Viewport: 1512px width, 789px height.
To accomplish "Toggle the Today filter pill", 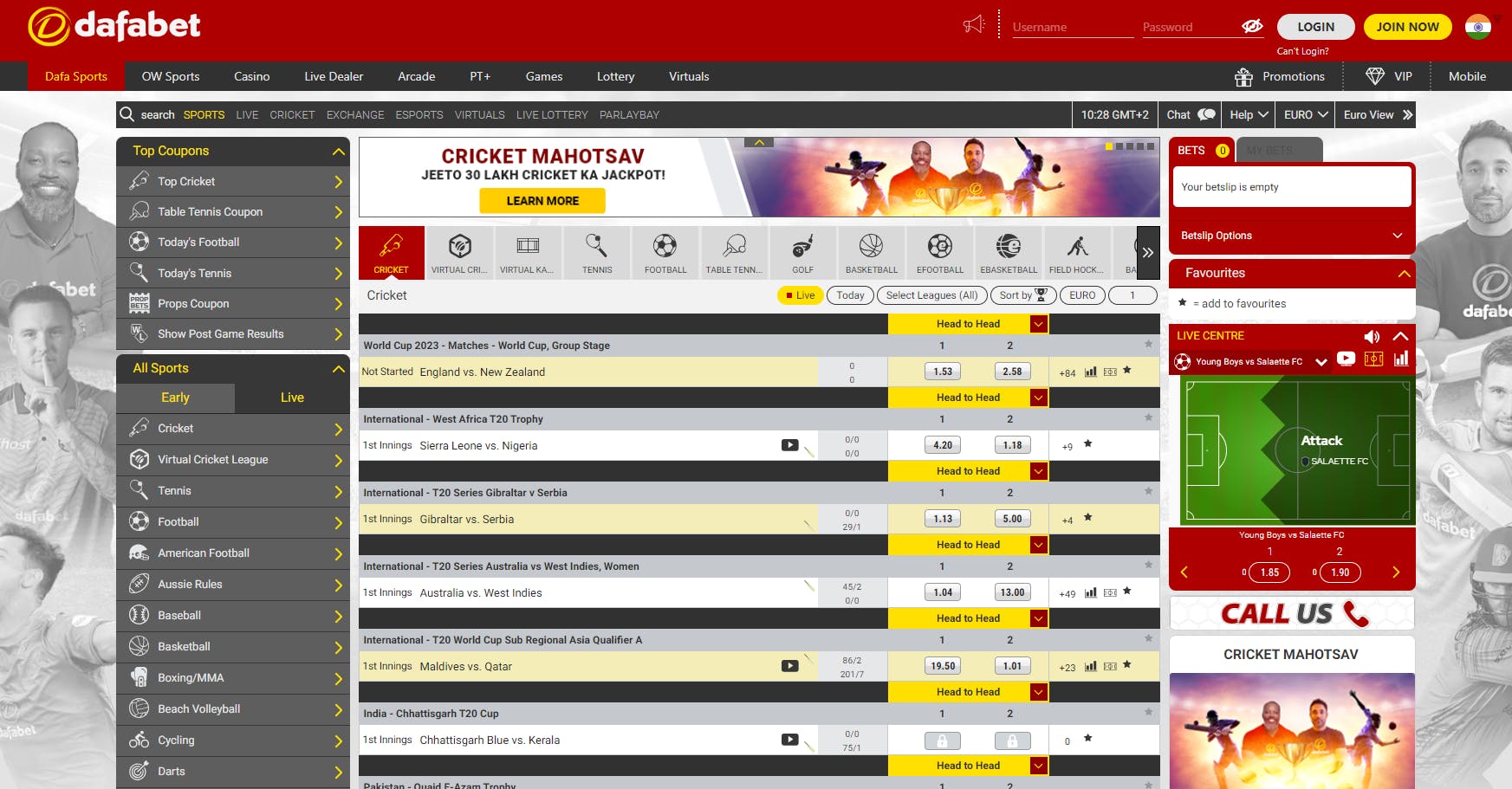I will 850,295.
